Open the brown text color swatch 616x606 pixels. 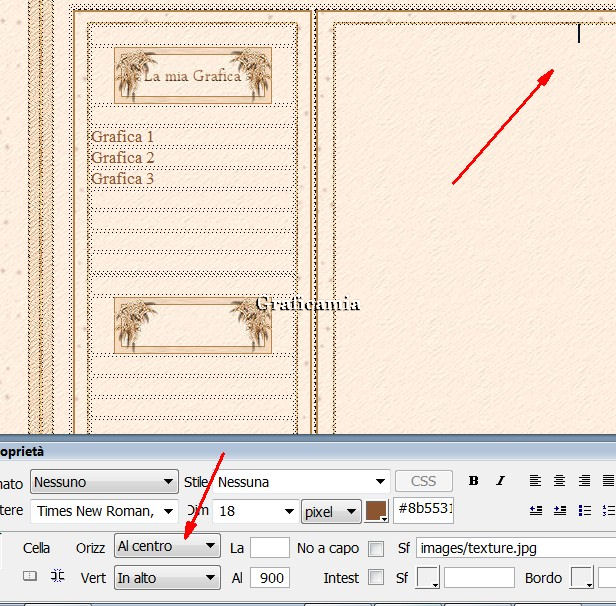point(377,511)
